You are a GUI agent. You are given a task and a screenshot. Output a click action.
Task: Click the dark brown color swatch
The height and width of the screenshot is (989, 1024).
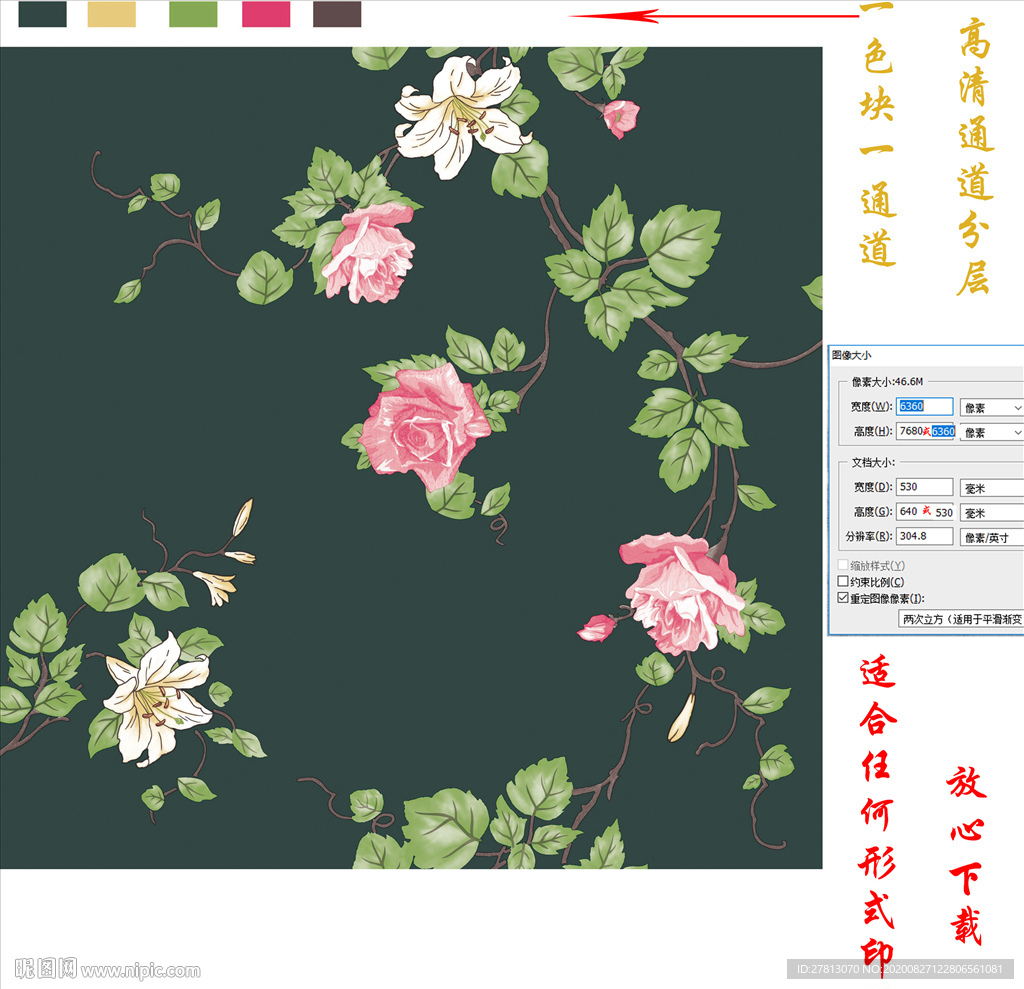tap(337, 14)
